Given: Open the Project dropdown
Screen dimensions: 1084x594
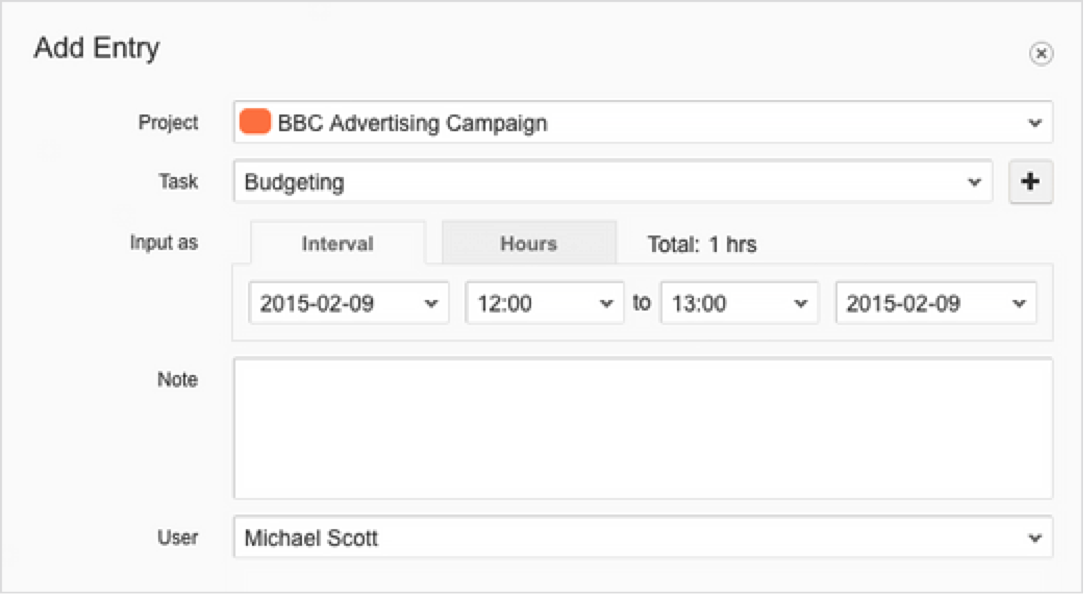Looking at the screenshot, I should pyautogui.click(x=643, y=122).
